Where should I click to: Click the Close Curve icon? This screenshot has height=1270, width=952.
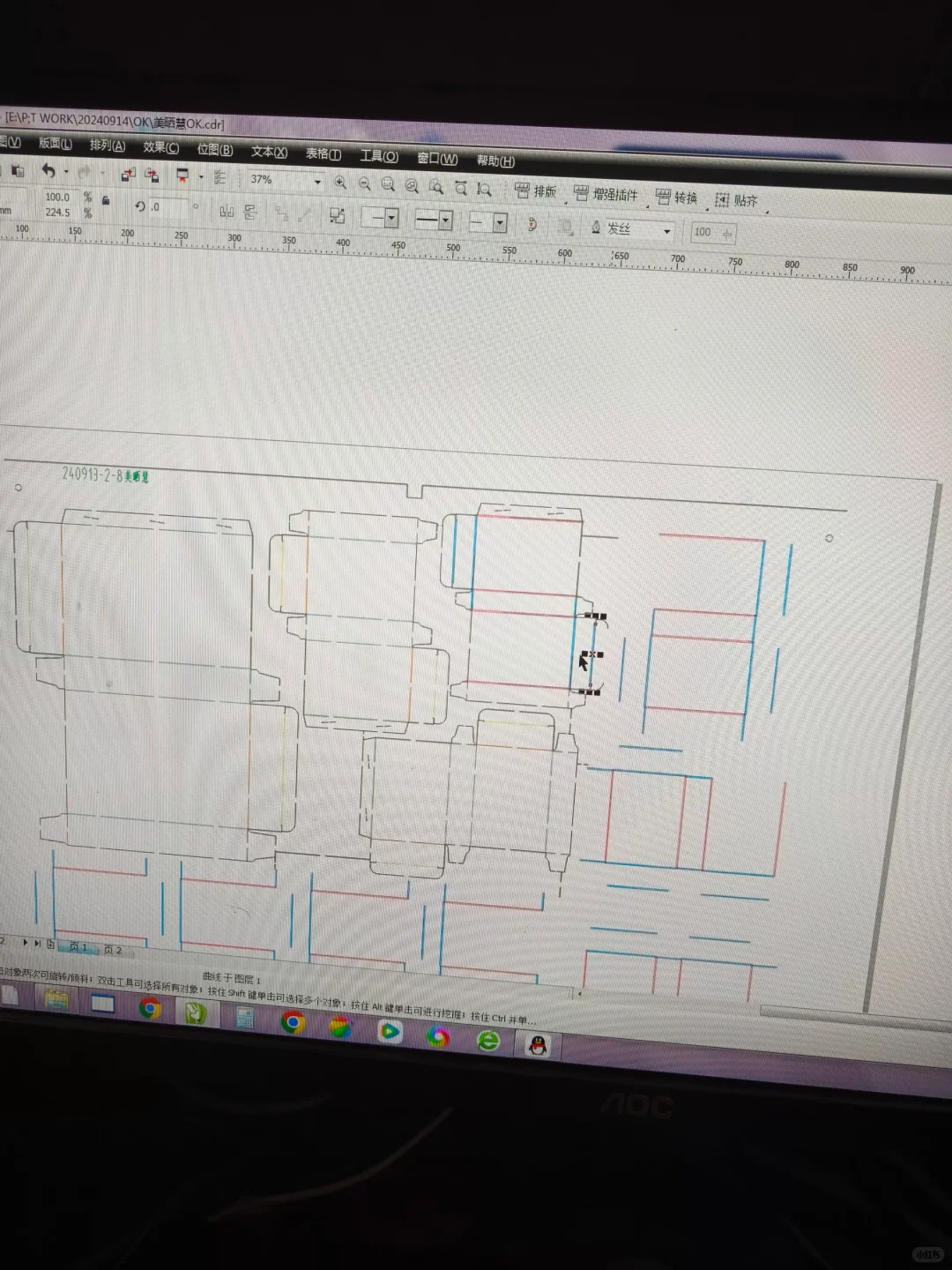[x=532, y=224]
